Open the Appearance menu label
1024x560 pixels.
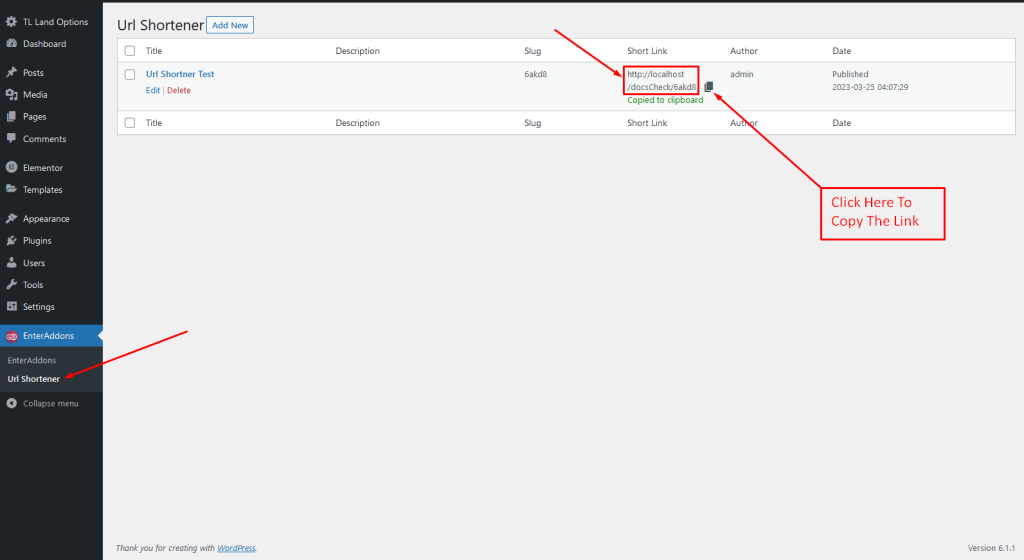coord(46,219)
